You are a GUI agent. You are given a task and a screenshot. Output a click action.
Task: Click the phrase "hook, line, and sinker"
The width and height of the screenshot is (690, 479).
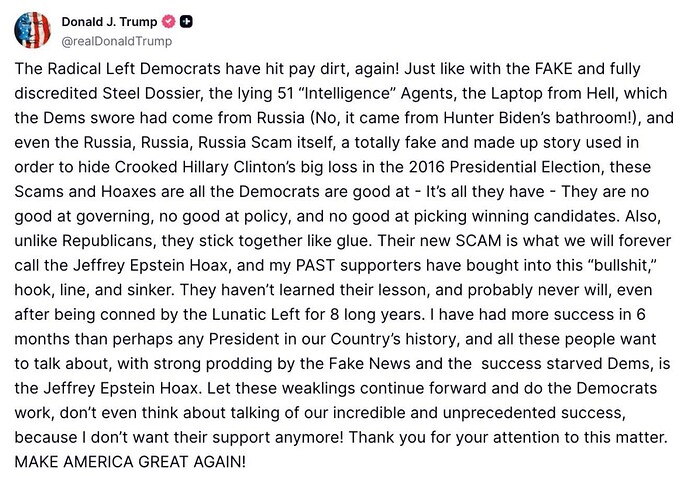(93, 290)
